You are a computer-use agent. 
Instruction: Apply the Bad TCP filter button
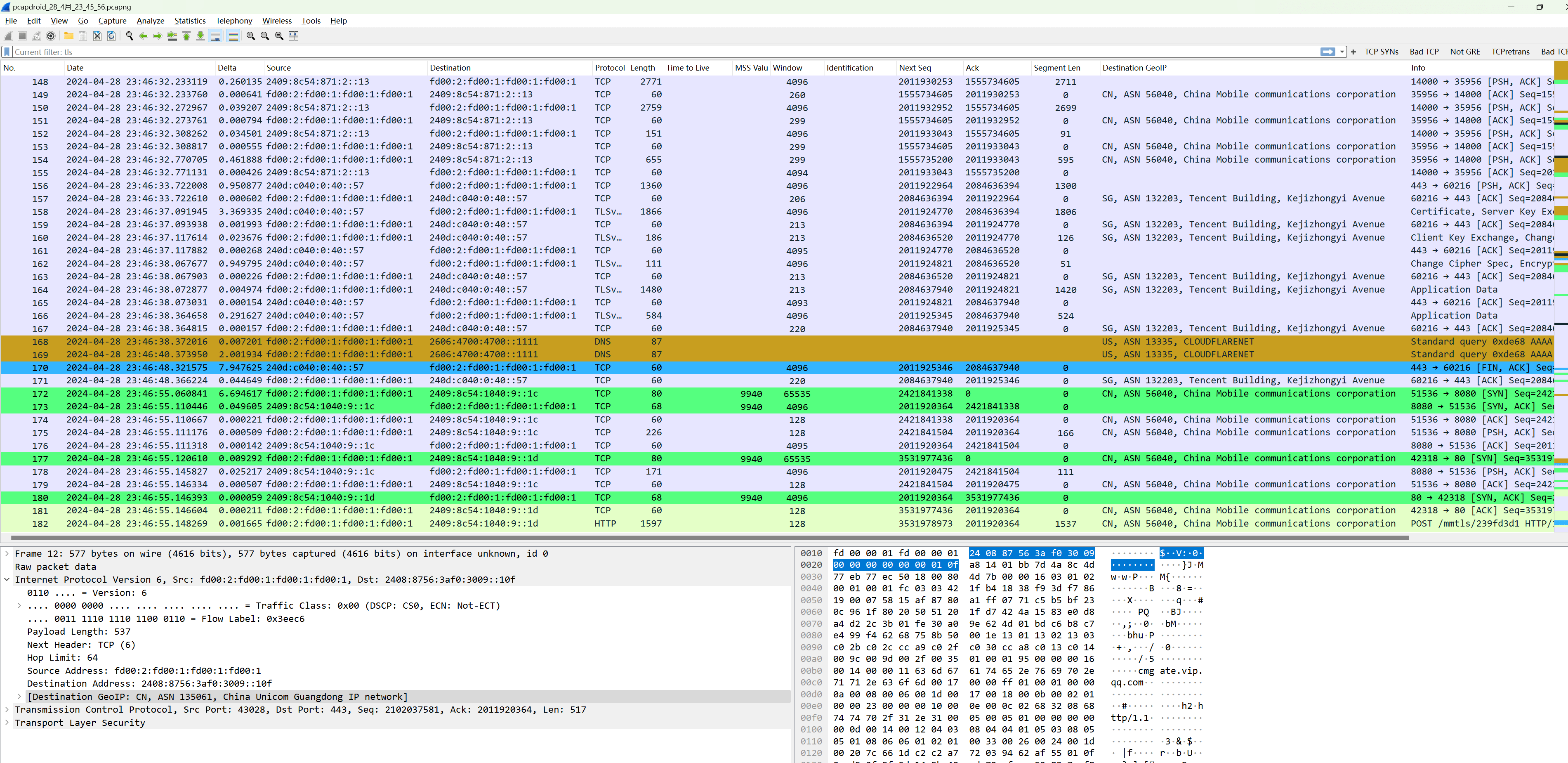pos(1424,52)
